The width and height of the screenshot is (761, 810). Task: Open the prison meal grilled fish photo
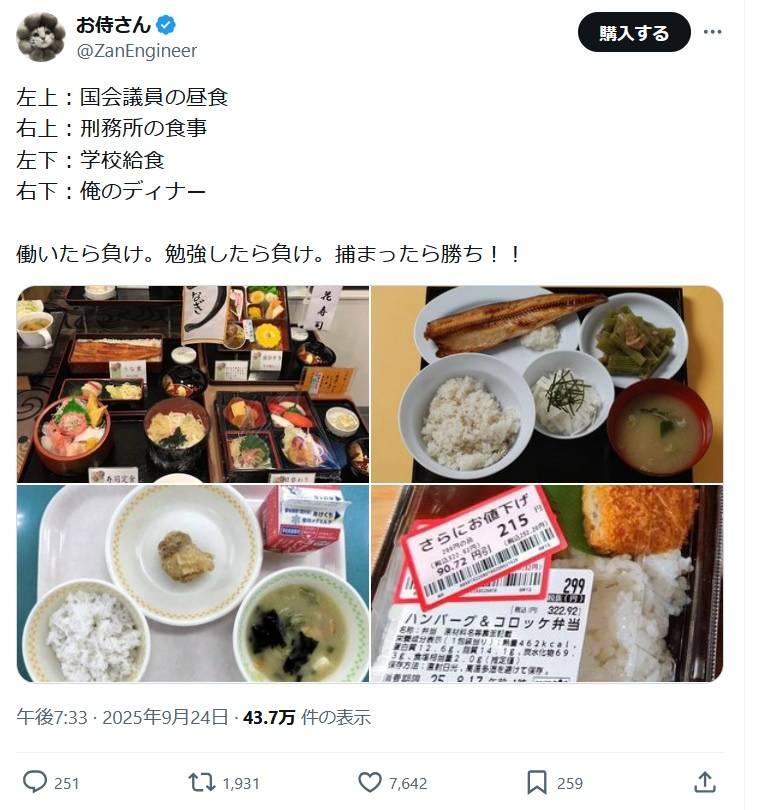547,384
